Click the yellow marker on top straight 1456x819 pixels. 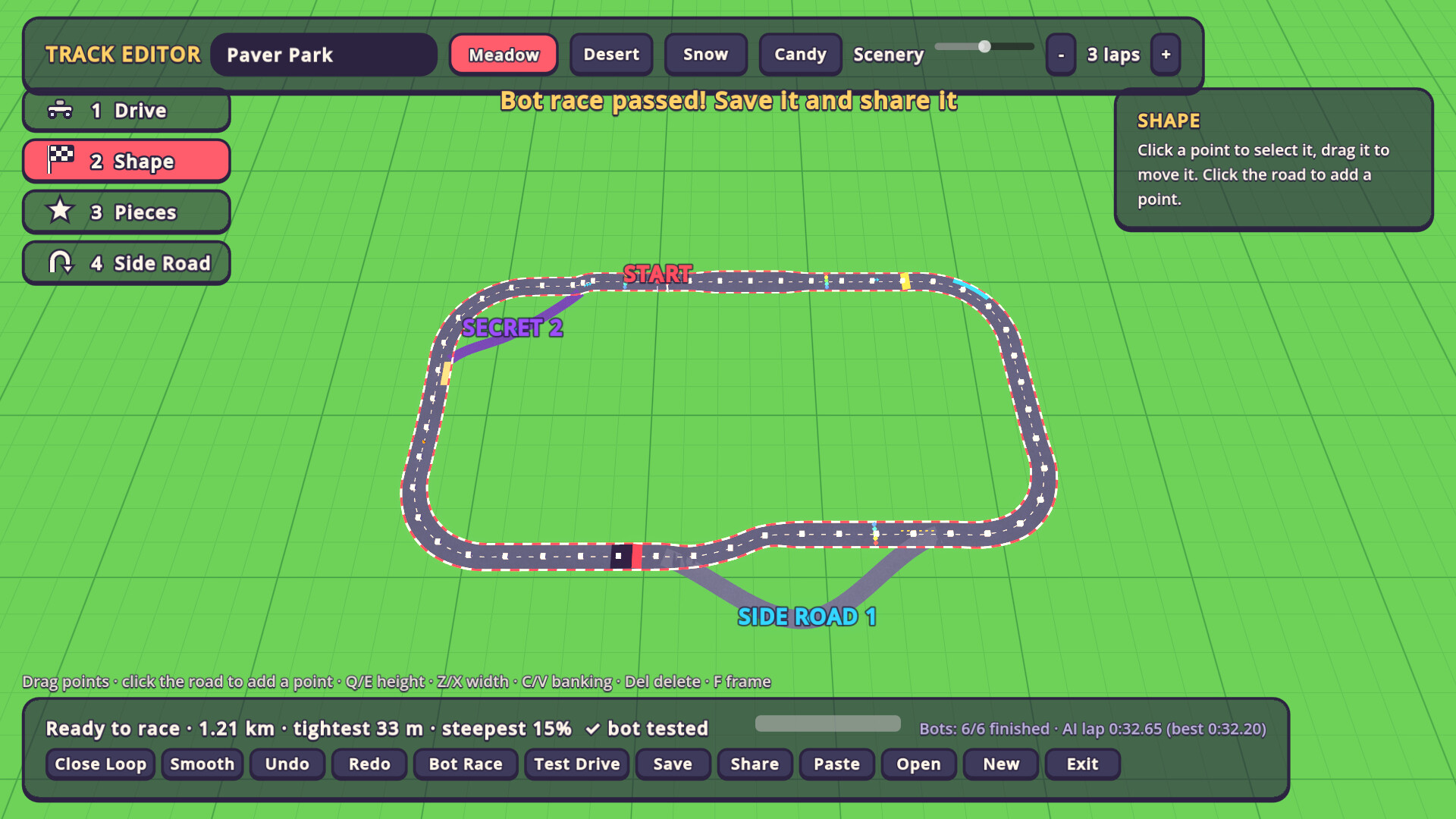tap(905, 281)
